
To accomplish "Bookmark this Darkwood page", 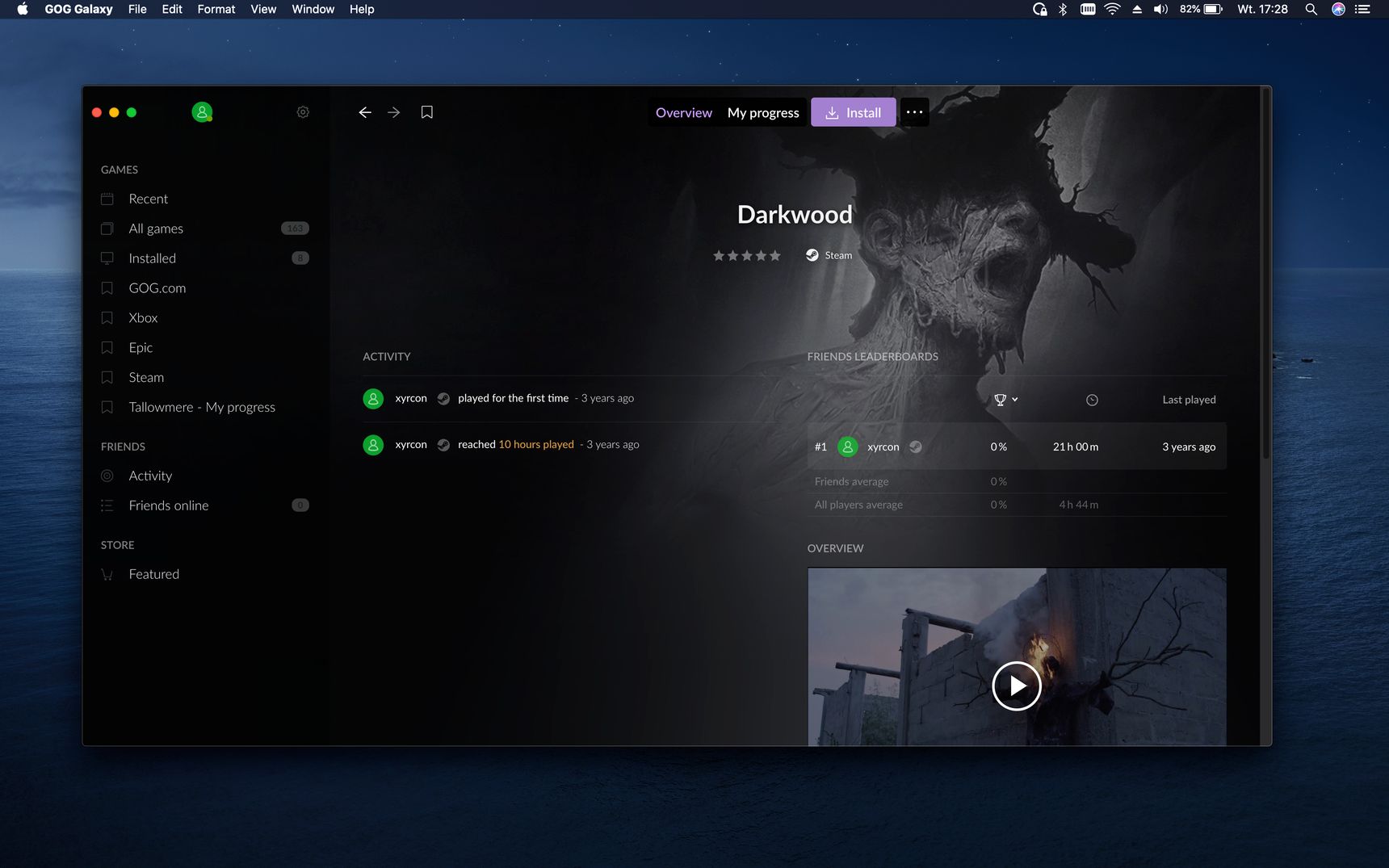I will [x=427, y=112].
